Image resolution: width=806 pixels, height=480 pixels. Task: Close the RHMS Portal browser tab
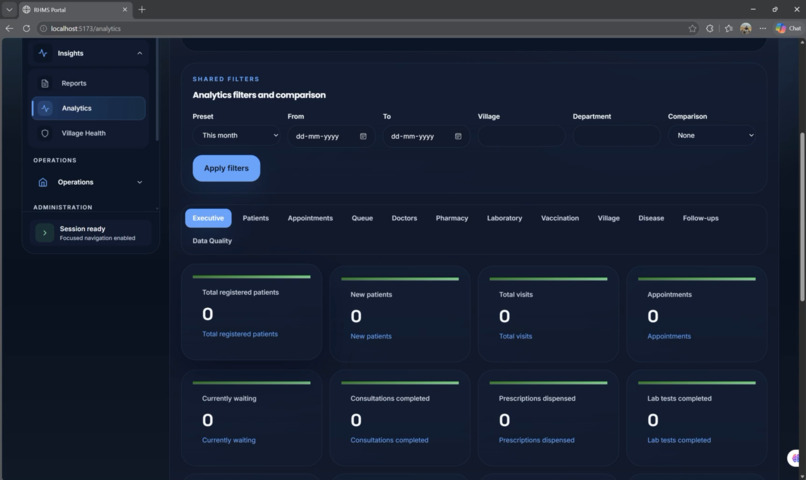(124, 9)
